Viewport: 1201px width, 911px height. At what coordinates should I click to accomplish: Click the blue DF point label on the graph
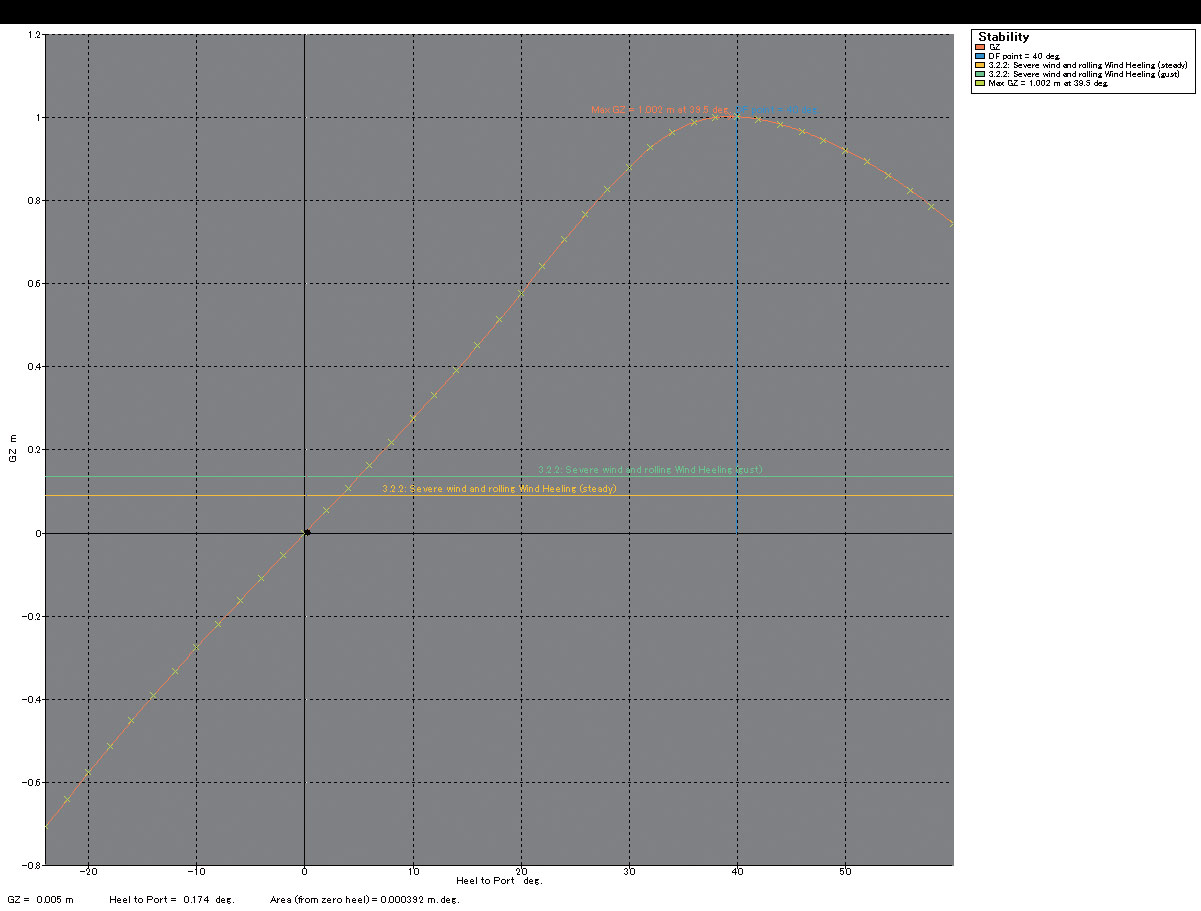click(x=778, y=109)
